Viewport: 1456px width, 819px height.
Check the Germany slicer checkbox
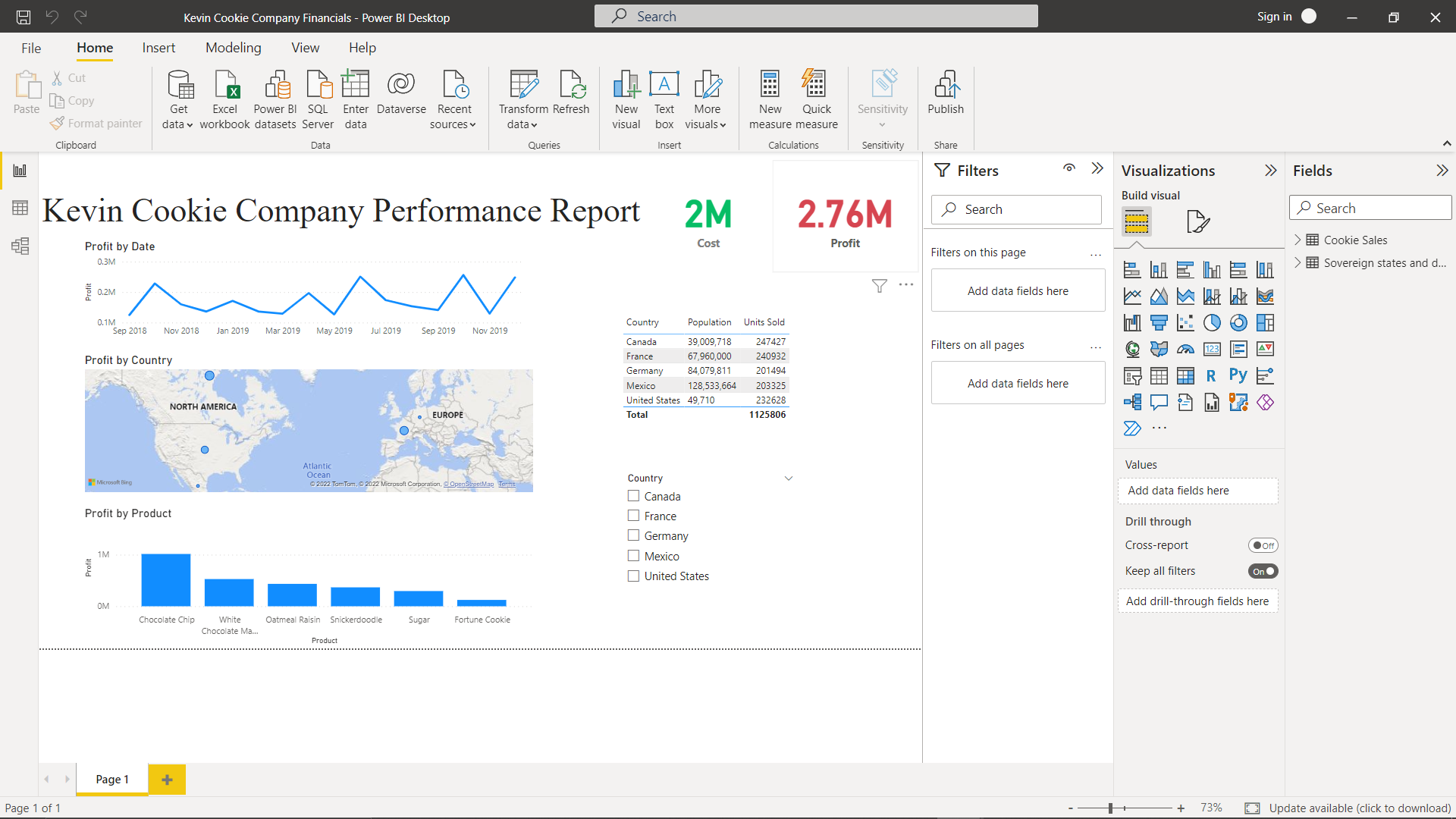[633, 535]
